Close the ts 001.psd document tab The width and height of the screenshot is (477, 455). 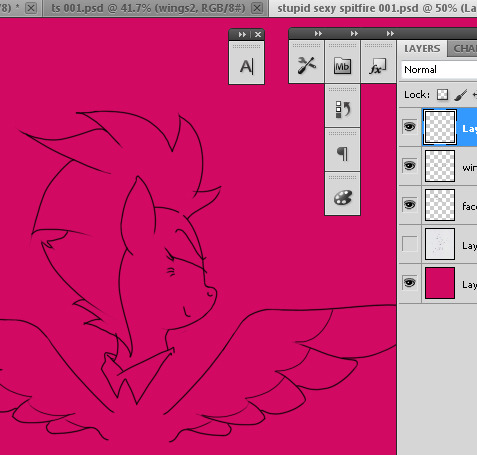[257, 8]
